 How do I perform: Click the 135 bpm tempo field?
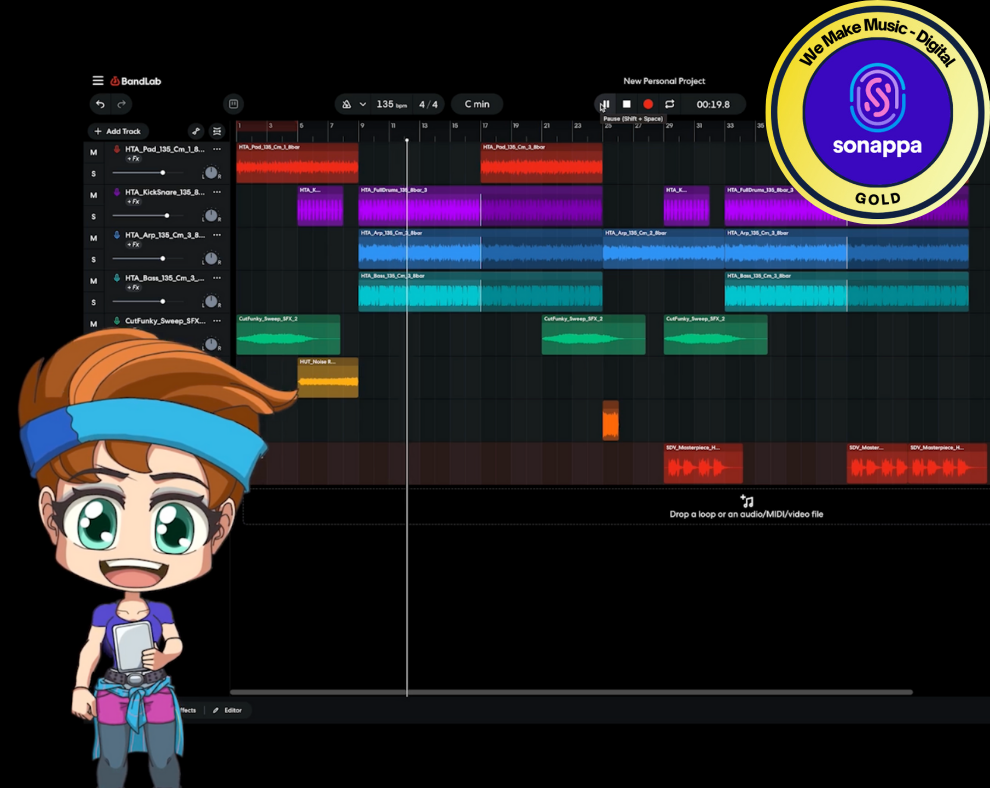point(391,104)
